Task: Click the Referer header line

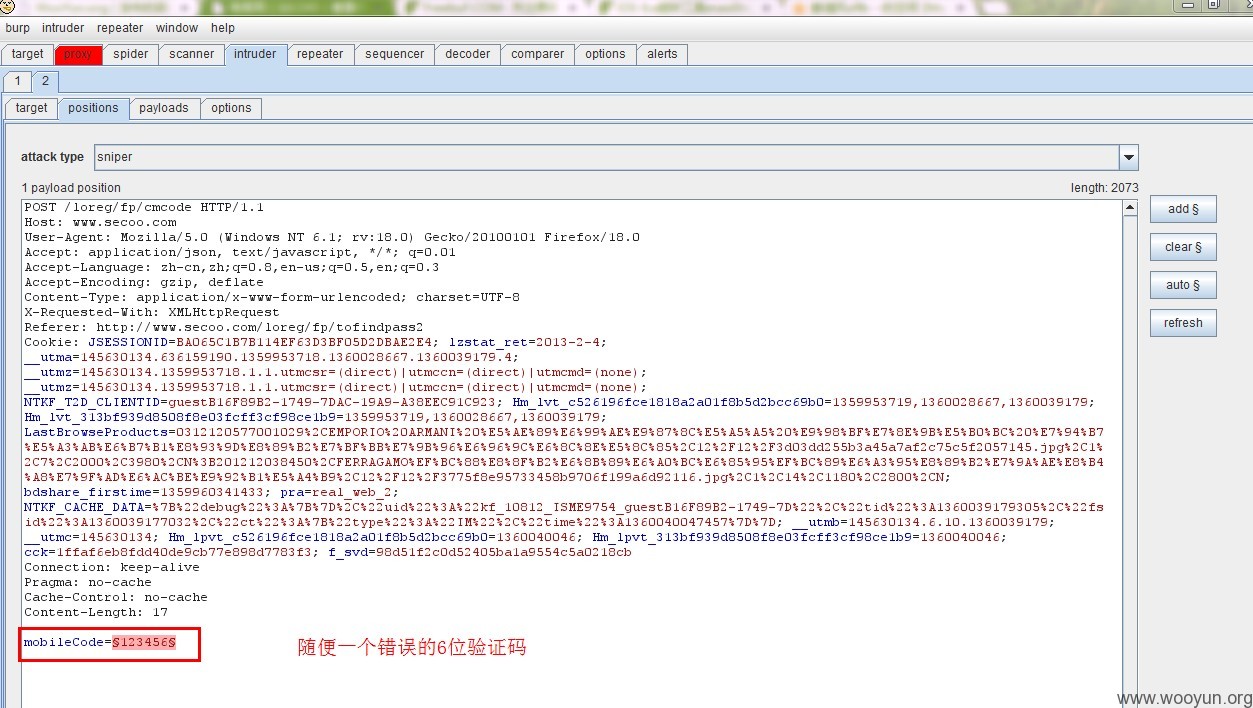Action: [224, 327]
